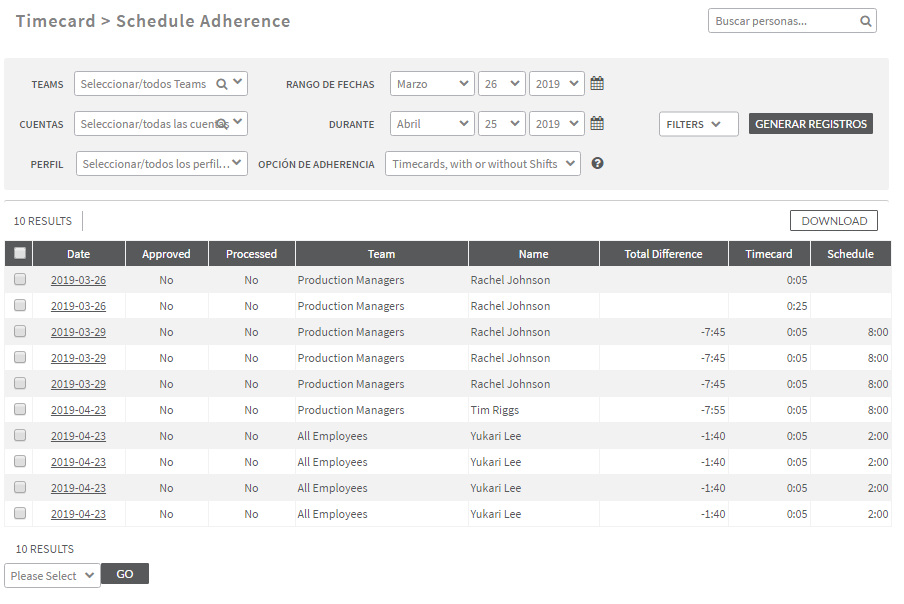Sort by the Team column header
Viewport: 904px width, 604px height.
point(382,254)
